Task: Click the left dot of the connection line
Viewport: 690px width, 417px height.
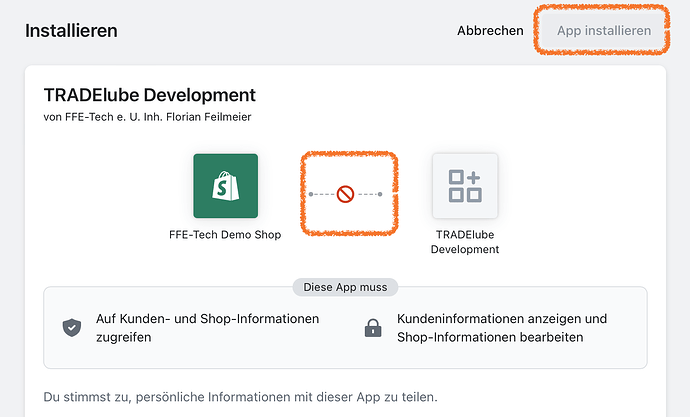Action: (x=311, y=194)
